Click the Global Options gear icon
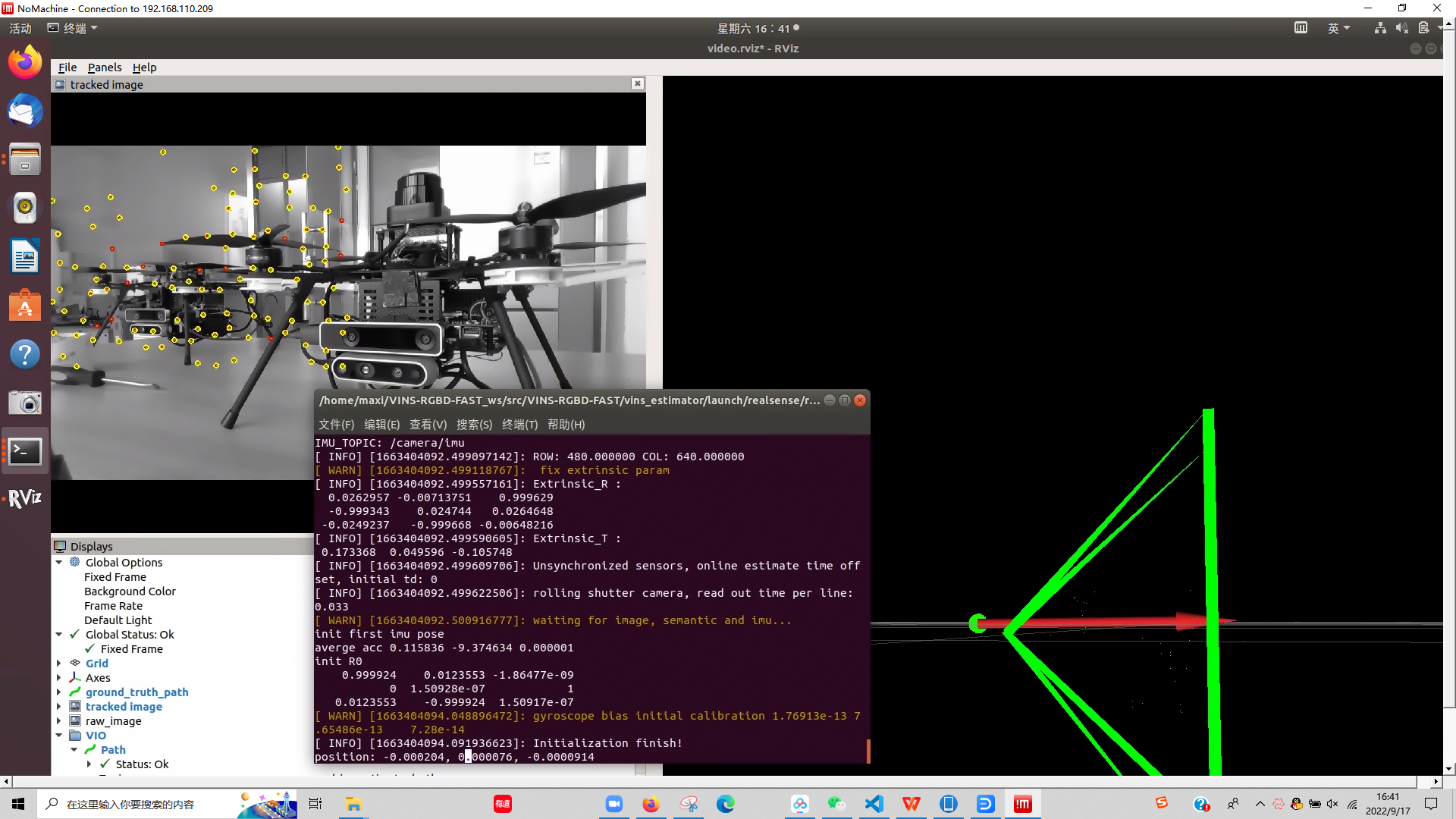This screenshot has width=1456, height=819. click(75, 562)
